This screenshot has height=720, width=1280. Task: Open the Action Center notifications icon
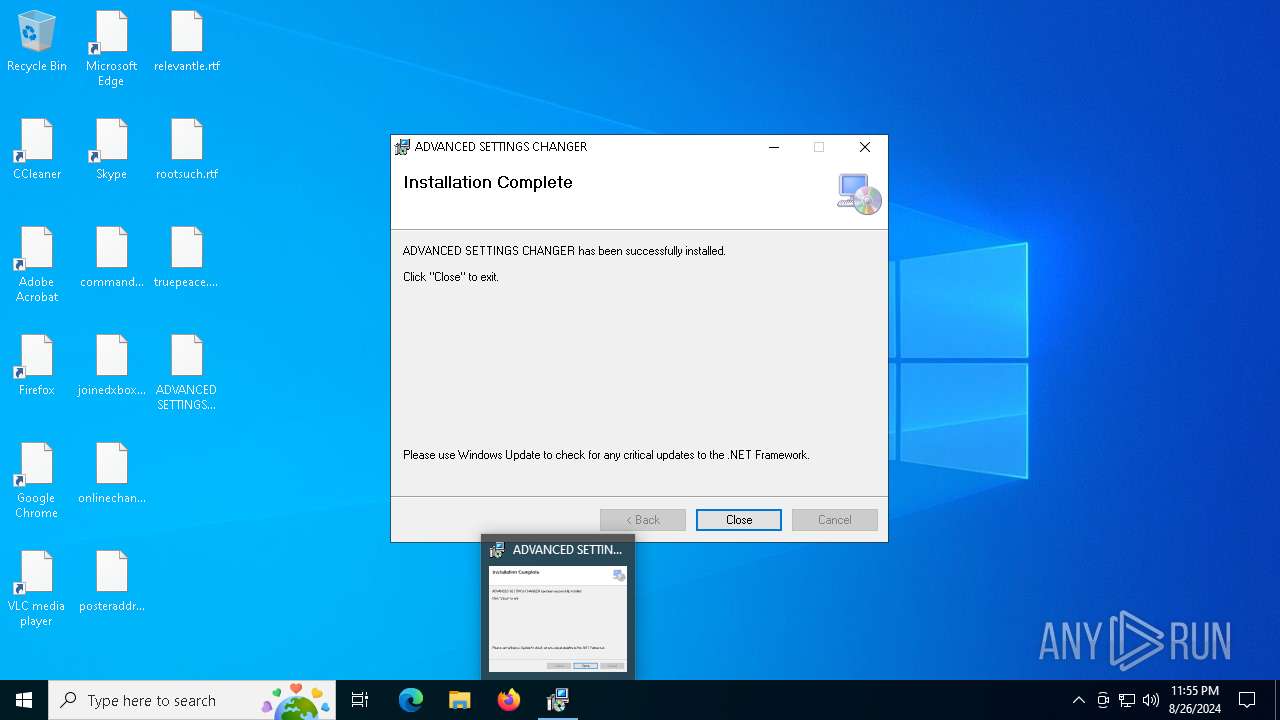coord(1247,700)
